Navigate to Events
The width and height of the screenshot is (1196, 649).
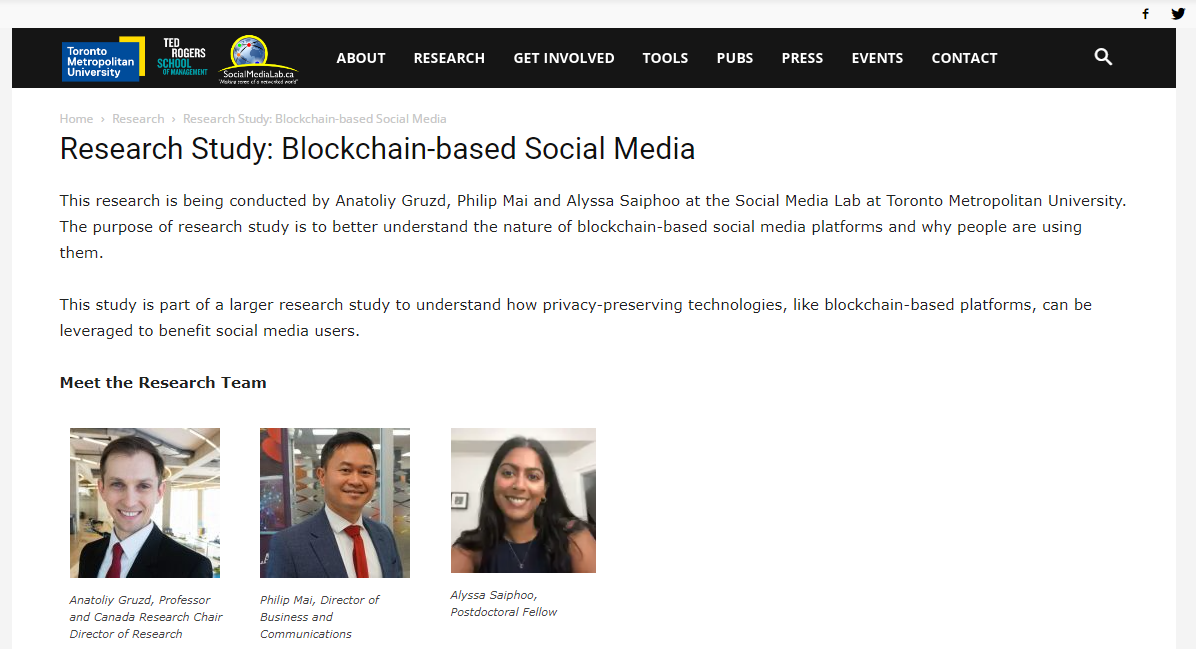[x=877, y=58]
